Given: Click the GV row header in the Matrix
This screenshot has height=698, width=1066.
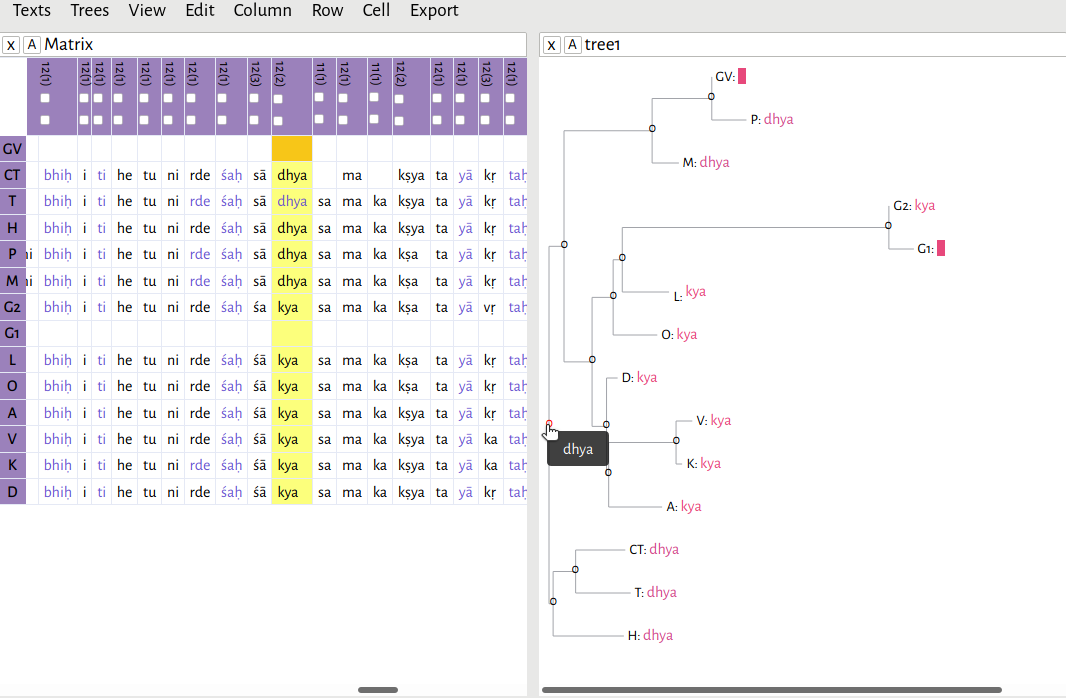Looking at the screenshot, I should (x=12, y=148).
